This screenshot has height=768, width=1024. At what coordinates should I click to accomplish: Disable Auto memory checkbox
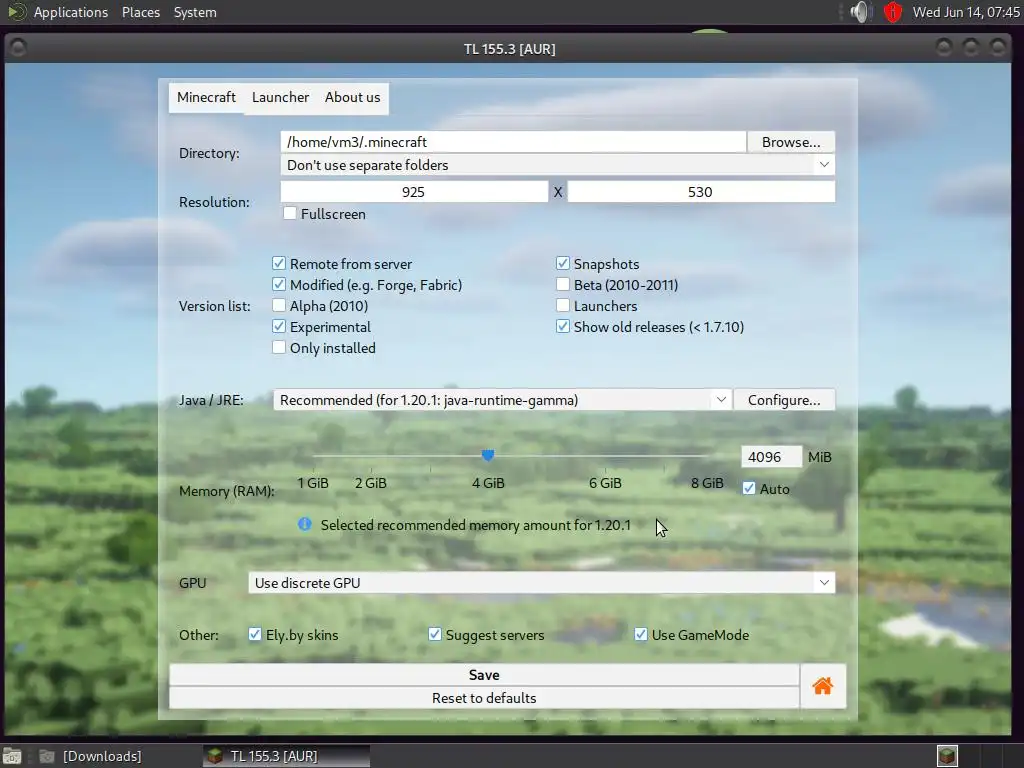pos(749,488)
